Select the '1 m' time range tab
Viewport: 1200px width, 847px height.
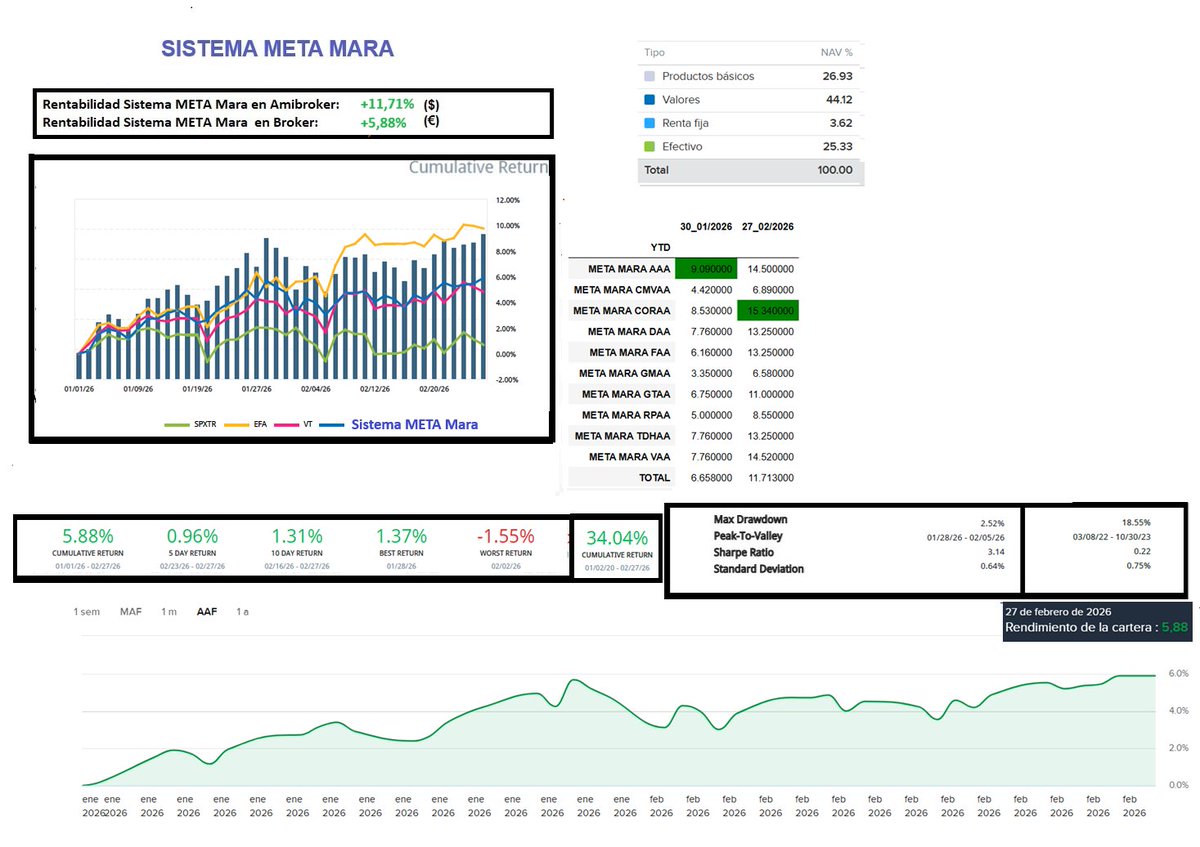pyautogui.click(x=169, y=611)
